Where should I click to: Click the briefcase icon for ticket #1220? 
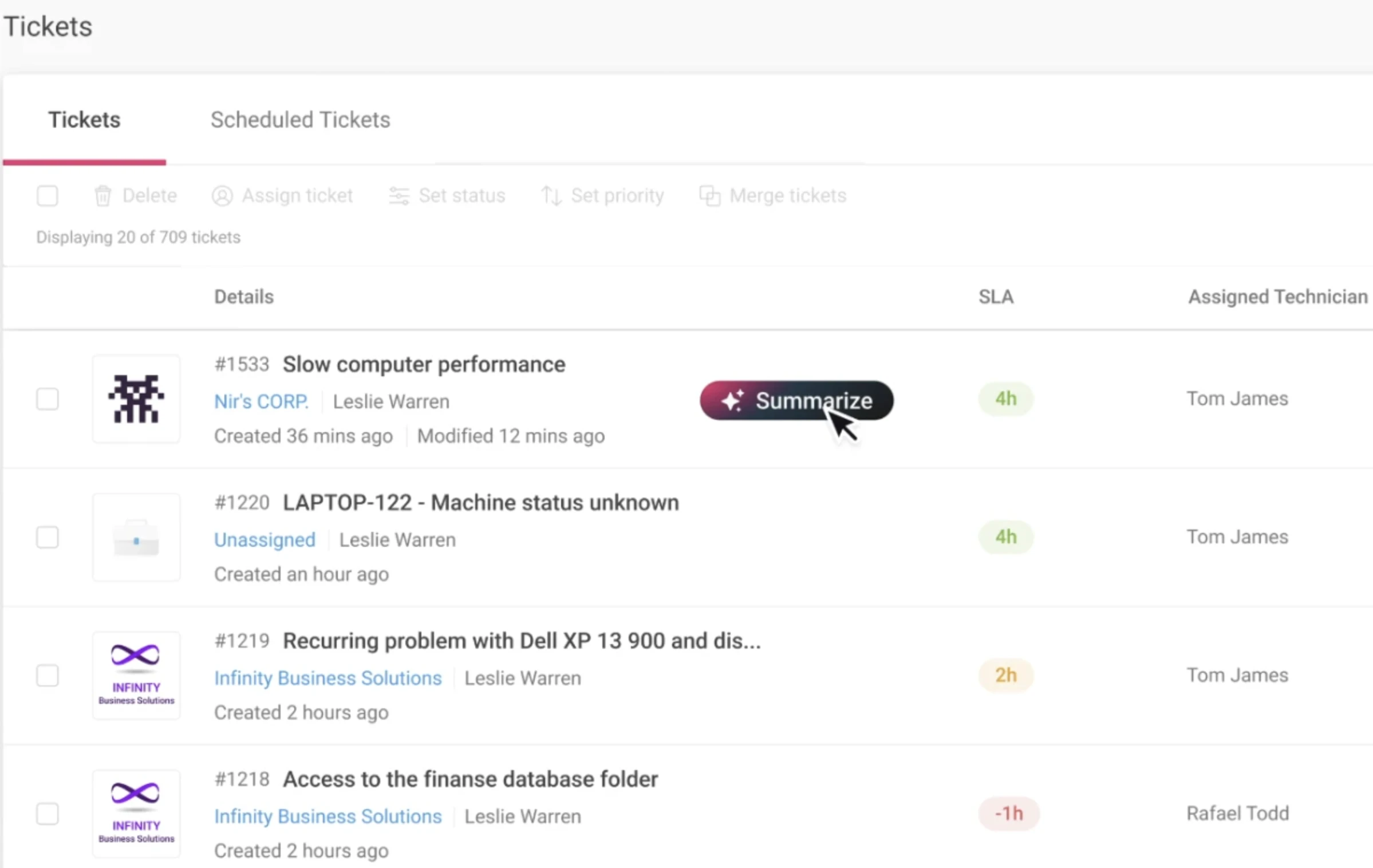[x=136, y=537]
